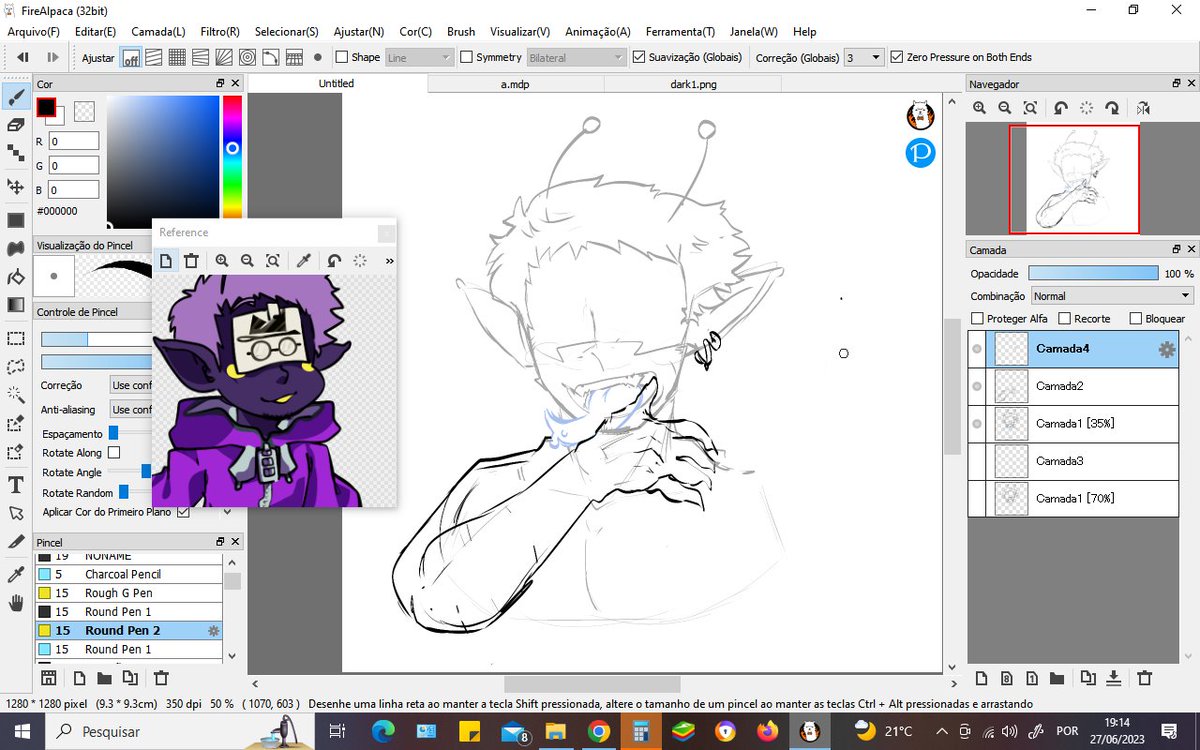The width and height of the screenshot is (1200, 750).
Task: Delete a layer with the trash icon
Action: (x=1146, y=679)
